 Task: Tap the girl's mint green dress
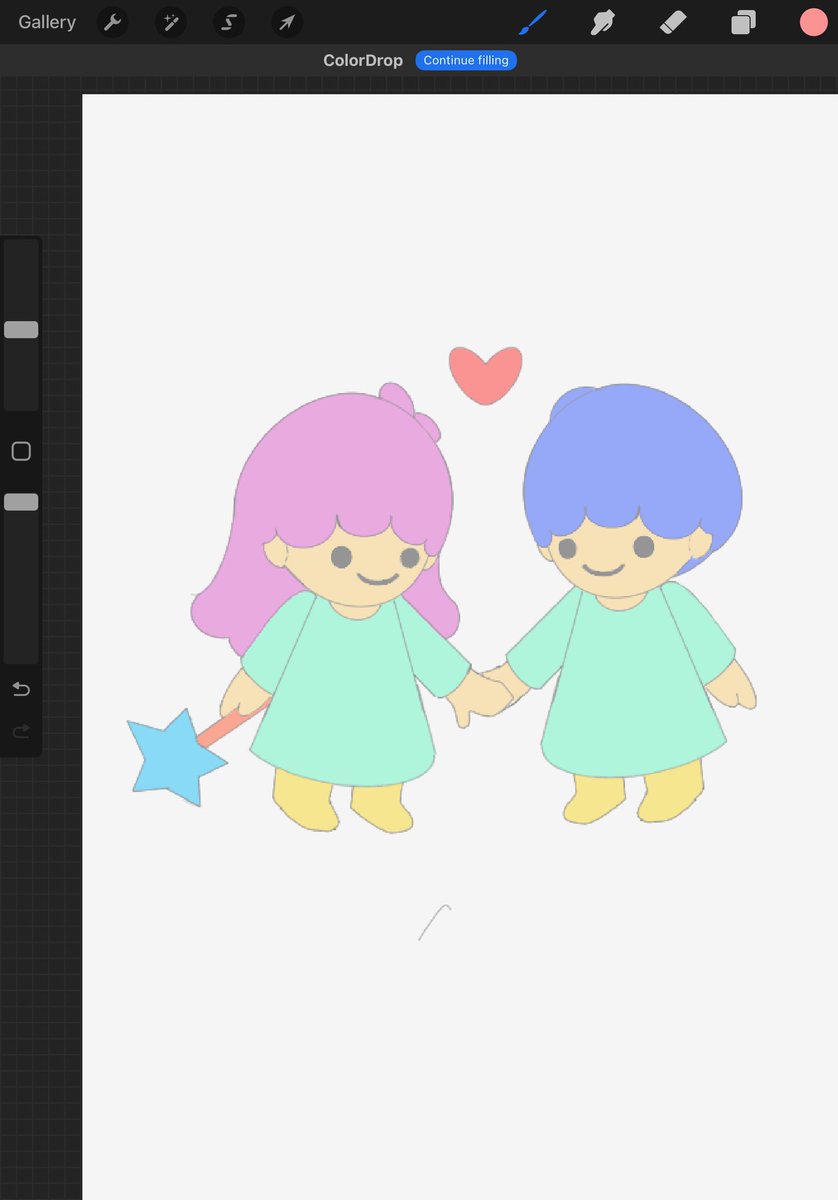(x=345, y=690)
